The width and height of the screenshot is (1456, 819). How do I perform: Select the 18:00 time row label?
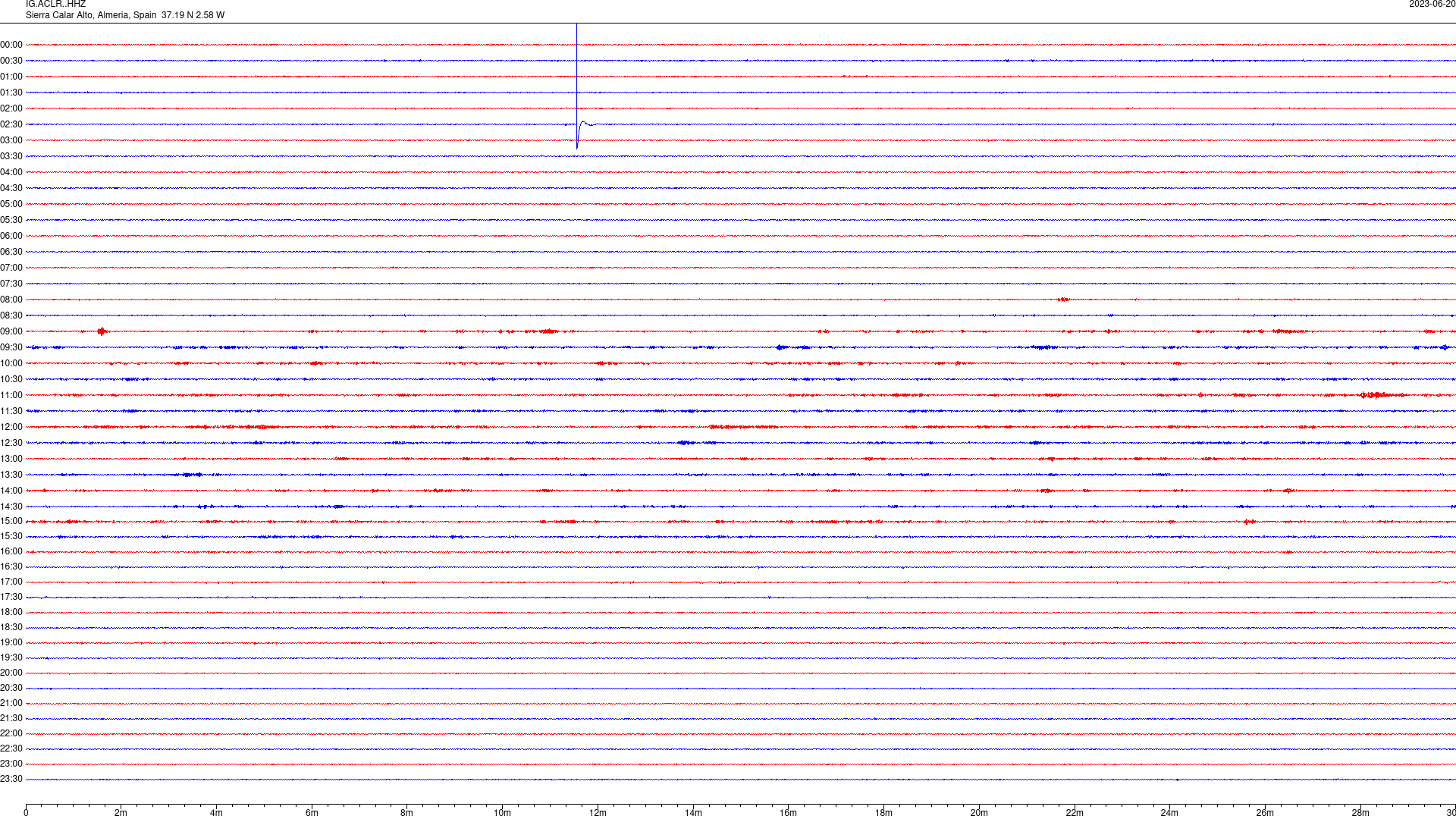click(11, 612)
